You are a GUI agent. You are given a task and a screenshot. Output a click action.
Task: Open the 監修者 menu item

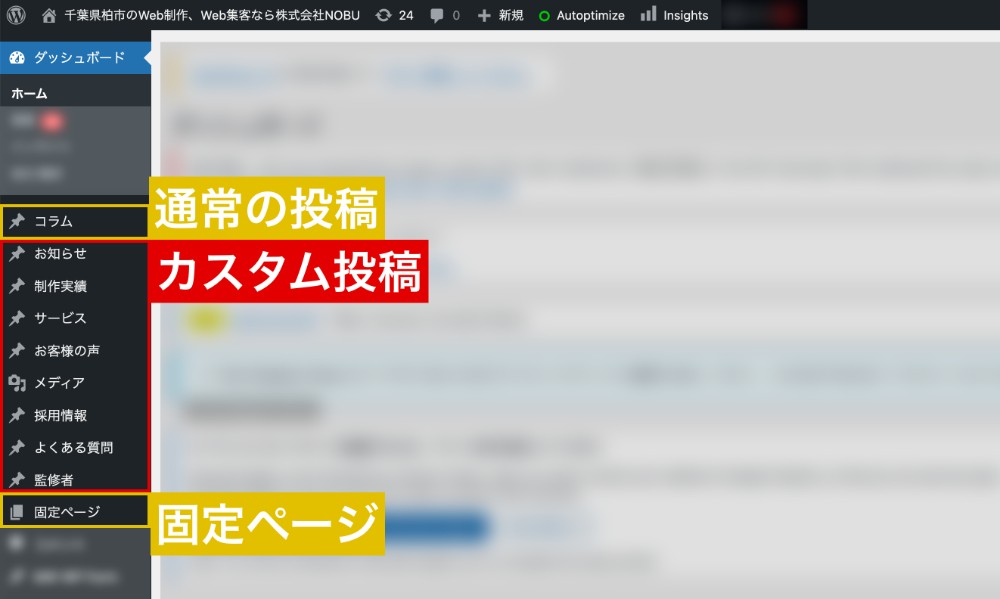click(54, 480)
